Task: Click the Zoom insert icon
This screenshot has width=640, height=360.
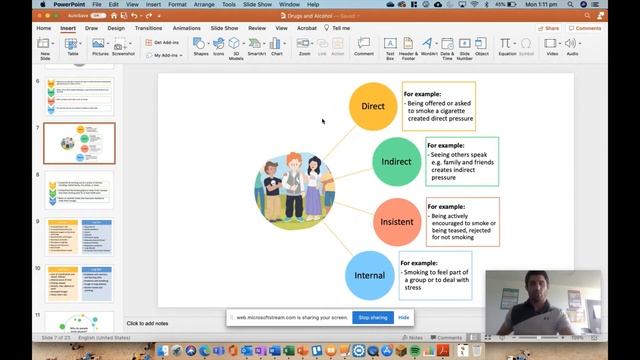Action: tap(303, 43)
